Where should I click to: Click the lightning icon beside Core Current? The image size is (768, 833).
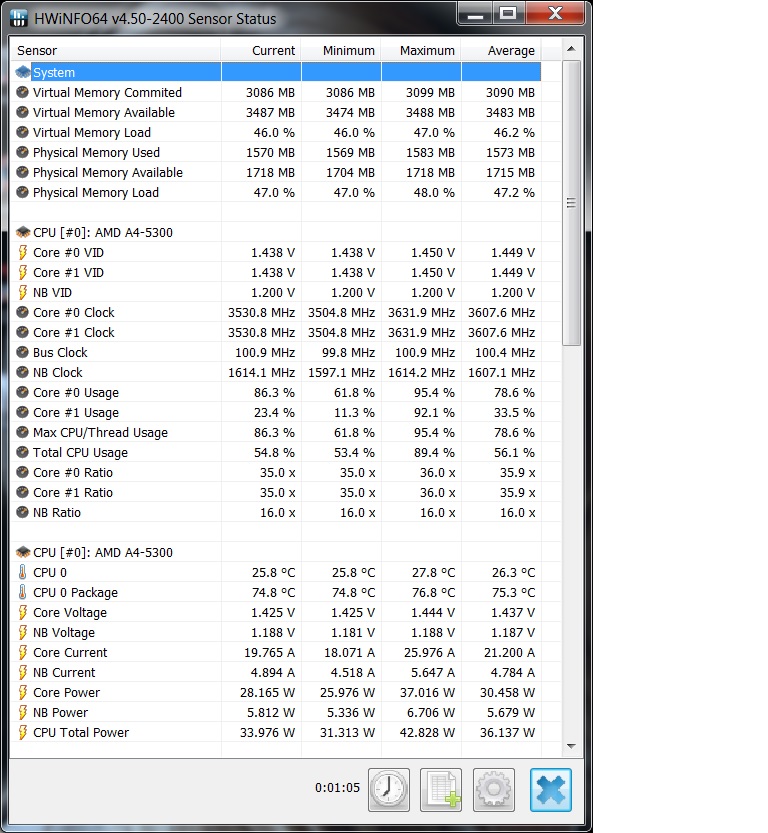[x=22, y=652]
